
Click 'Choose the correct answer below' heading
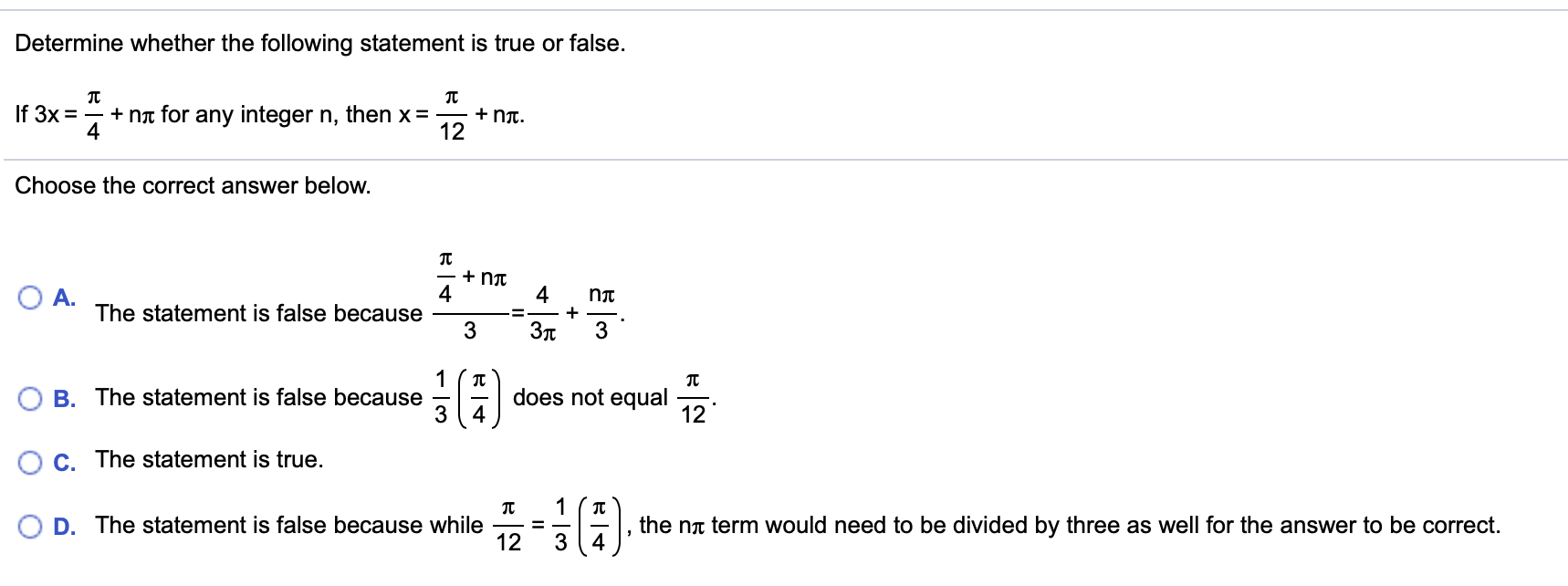tap(193, 185)
